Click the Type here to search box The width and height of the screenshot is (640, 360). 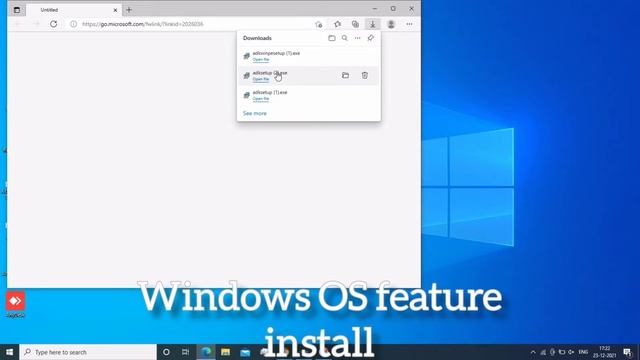[x=88, y=352]
